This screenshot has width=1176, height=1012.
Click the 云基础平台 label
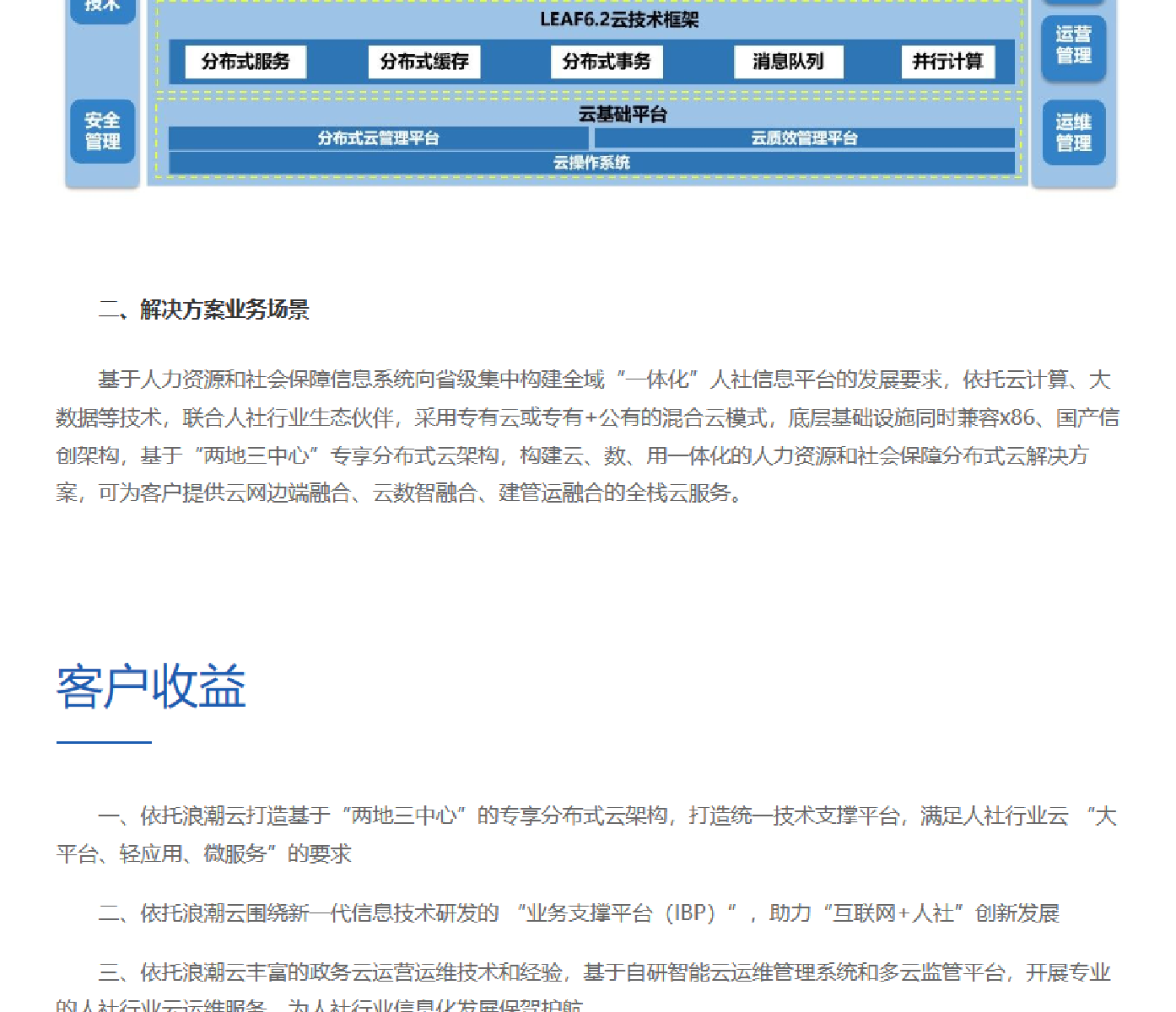(x=623, y=114)
